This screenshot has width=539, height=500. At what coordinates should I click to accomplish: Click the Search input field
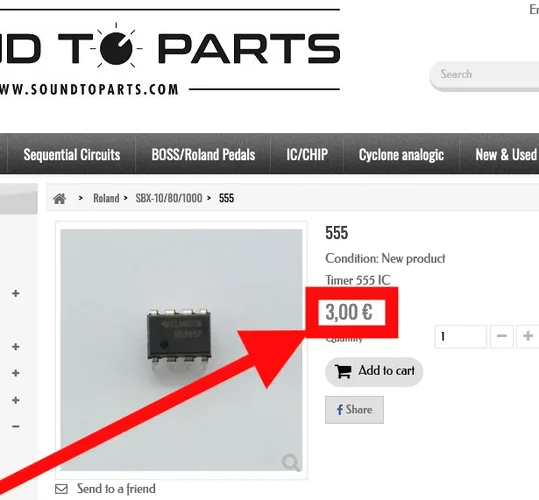tap(485, 75)
